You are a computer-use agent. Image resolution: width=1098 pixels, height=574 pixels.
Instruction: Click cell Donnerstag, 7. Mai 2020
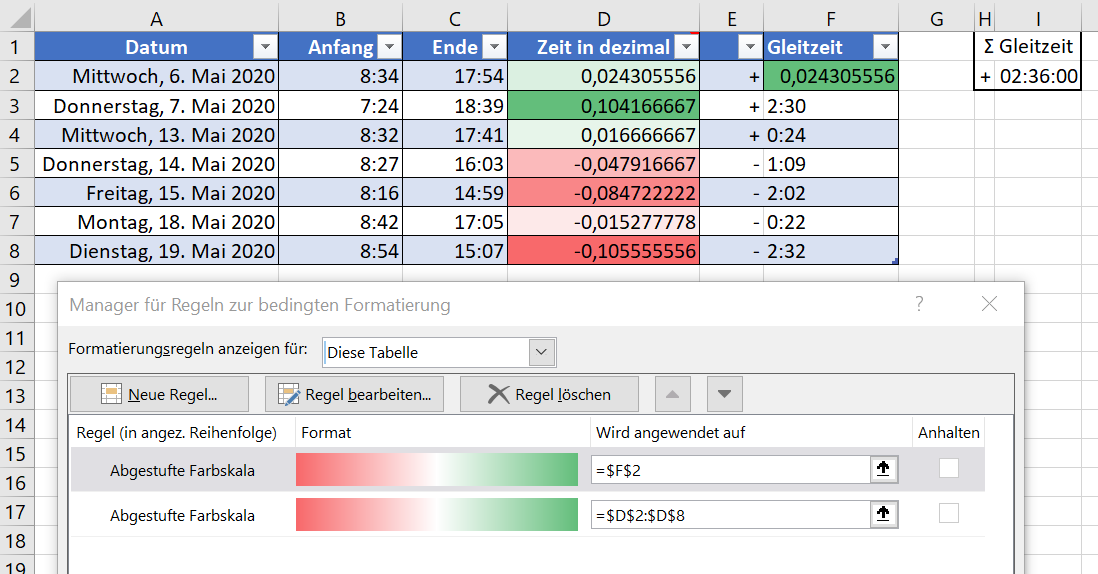pos(157,106)
